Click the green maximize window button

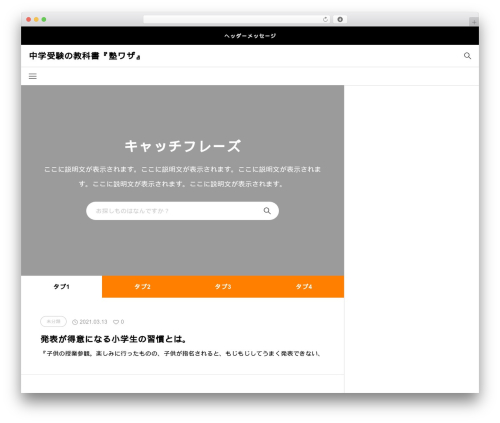44,19
